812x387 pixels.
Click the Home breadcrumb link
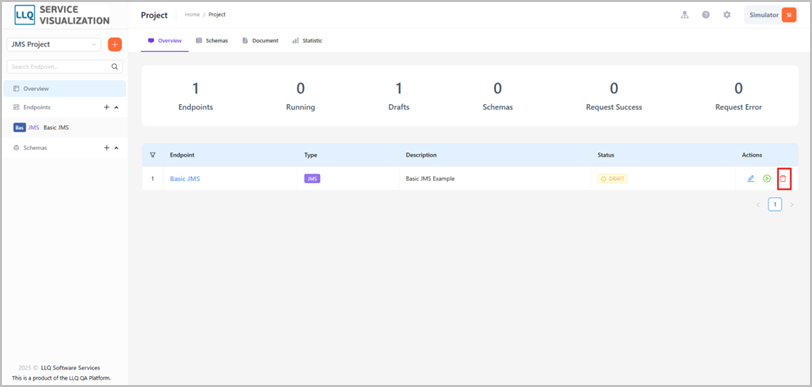point(192,15)
